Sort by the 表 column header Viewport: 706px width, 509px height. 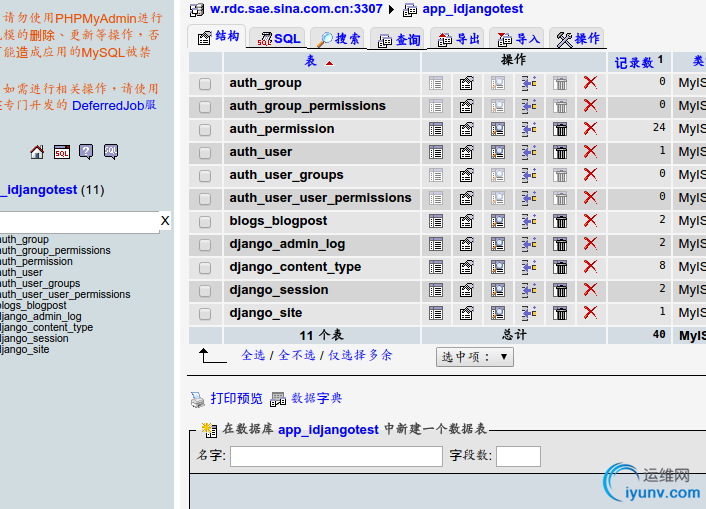pos(311,61)
